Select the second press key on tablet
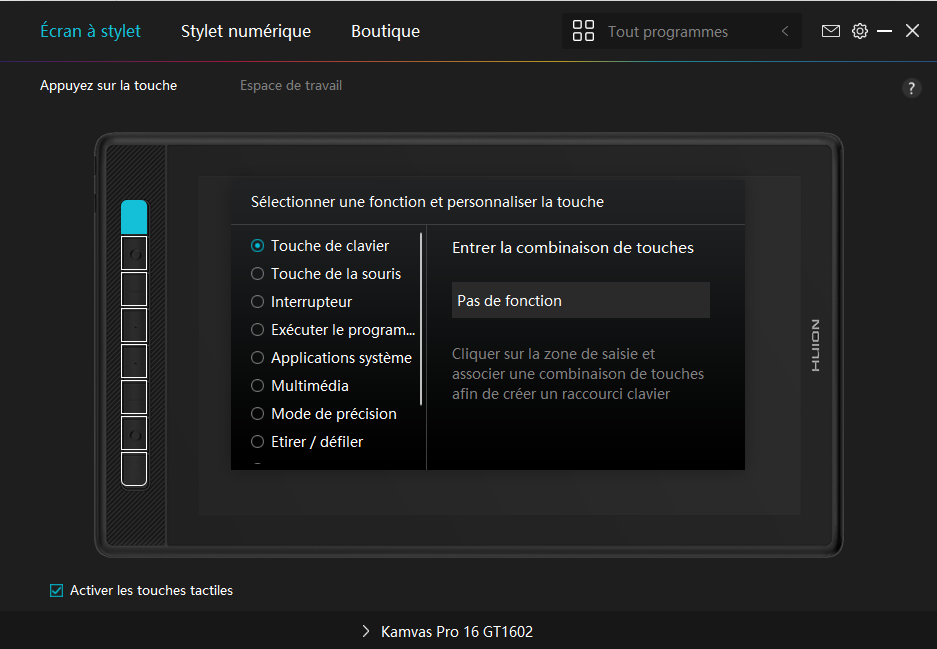Viewport: 937px width, 649px height. click(x=134, y=254)
